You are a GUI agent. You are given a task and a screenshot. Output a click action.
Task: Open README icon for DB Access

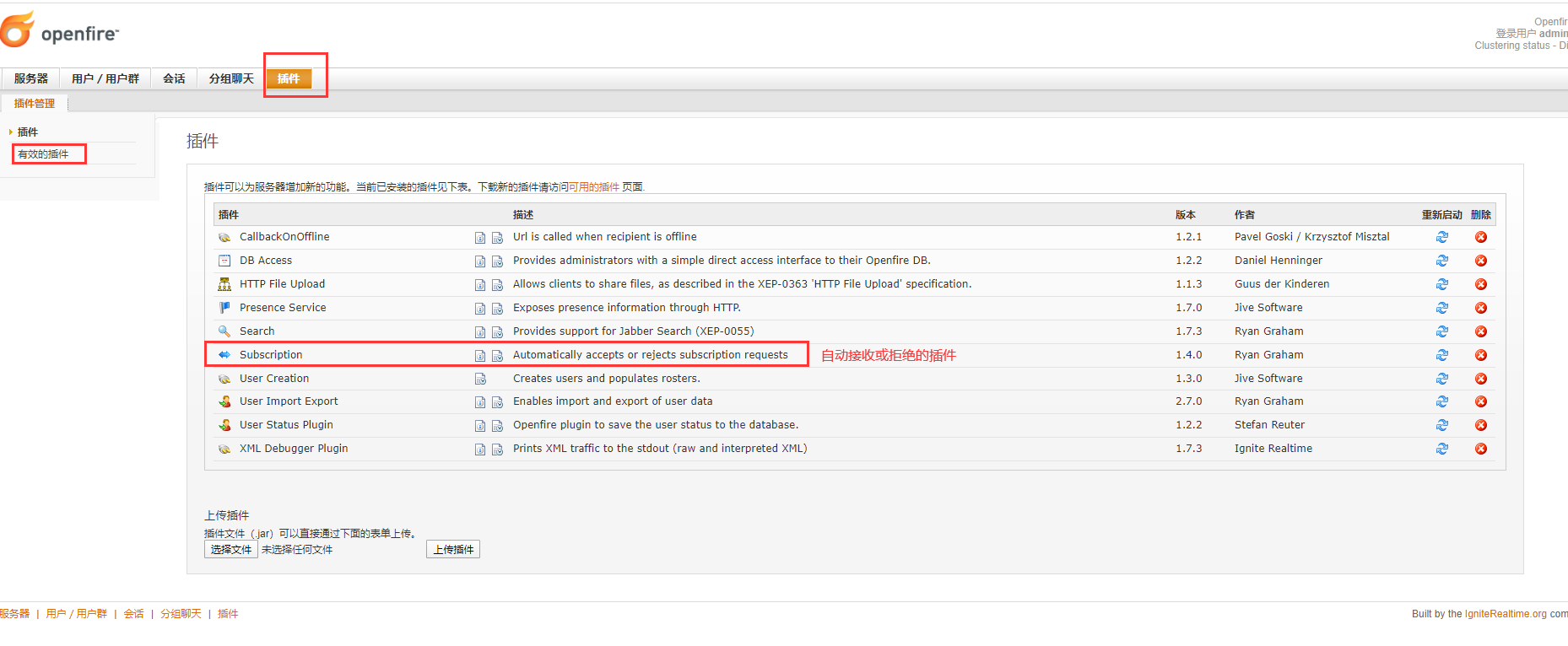tap(480, 261)
